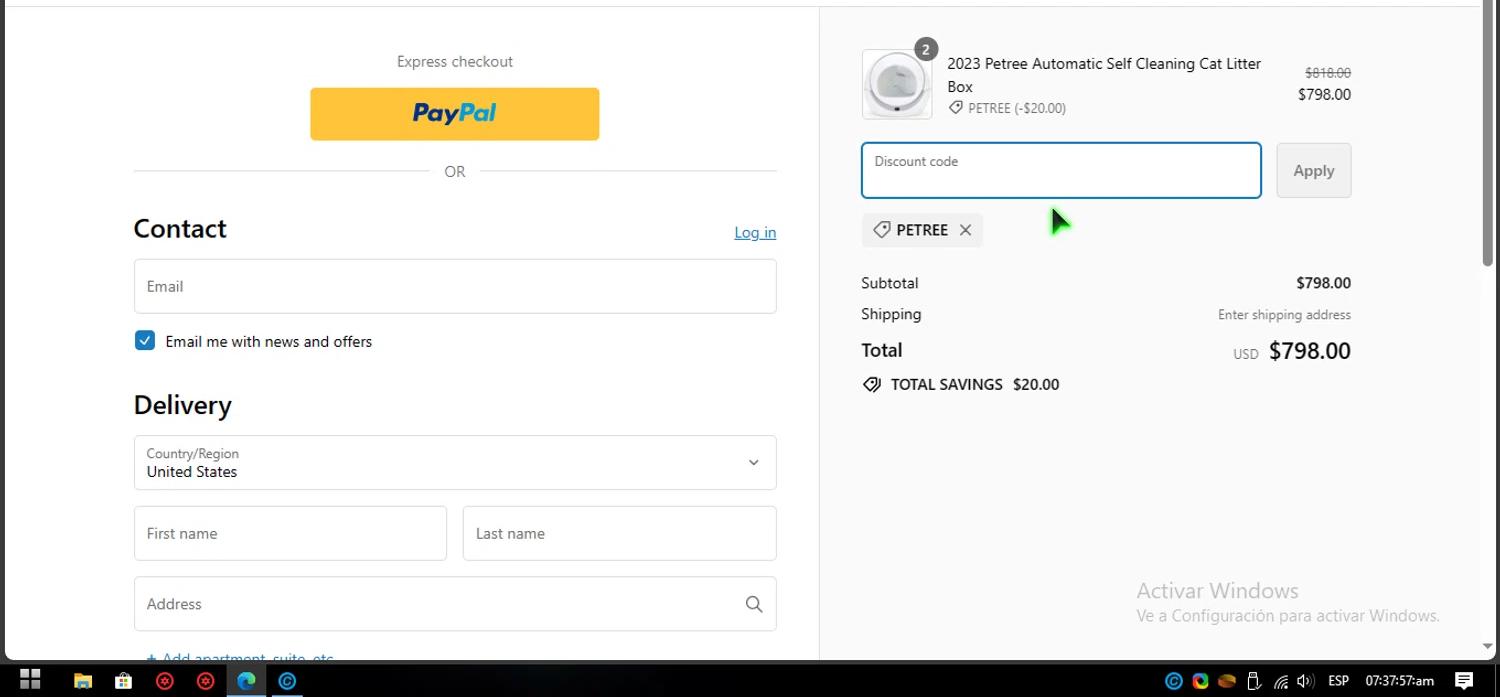The image size is (1500, 697).
Task: Click the quantity badge on product image
Action: [x=926, y=49]
